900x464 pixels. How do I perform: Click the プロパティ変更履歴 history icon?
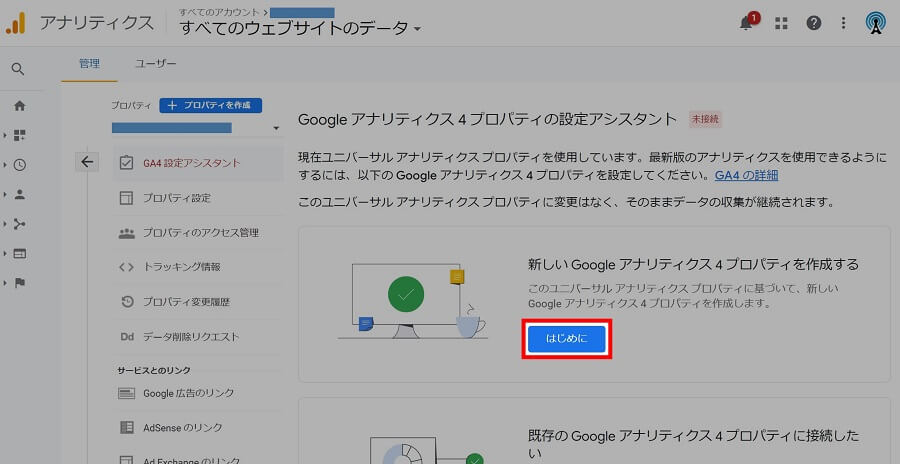(x=127, y=302)
